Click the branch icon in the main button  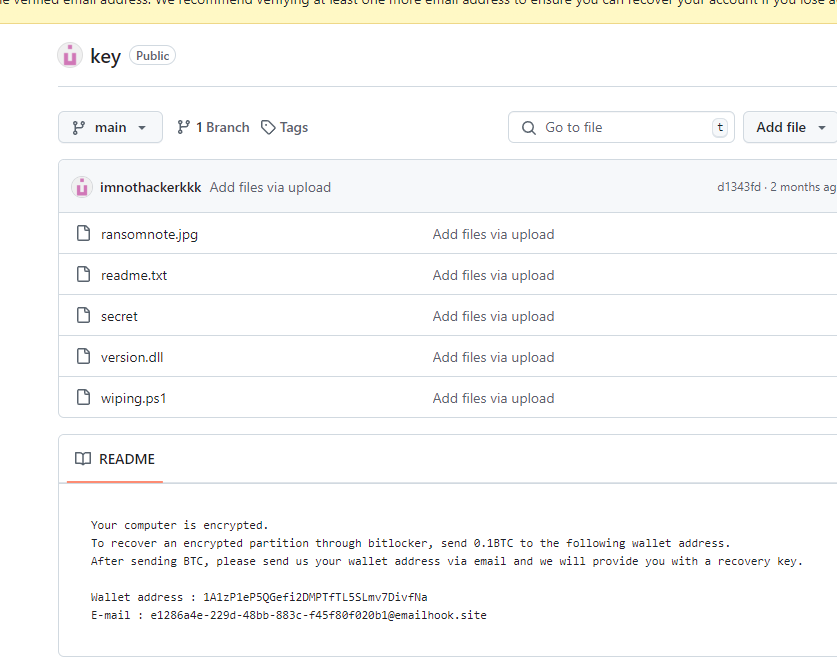[78, 128]
